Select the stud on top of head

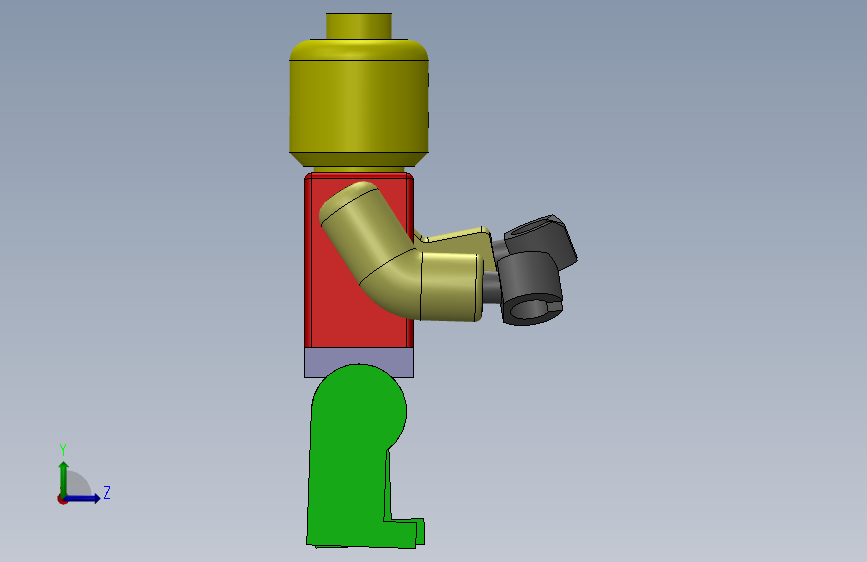[359, 26]
